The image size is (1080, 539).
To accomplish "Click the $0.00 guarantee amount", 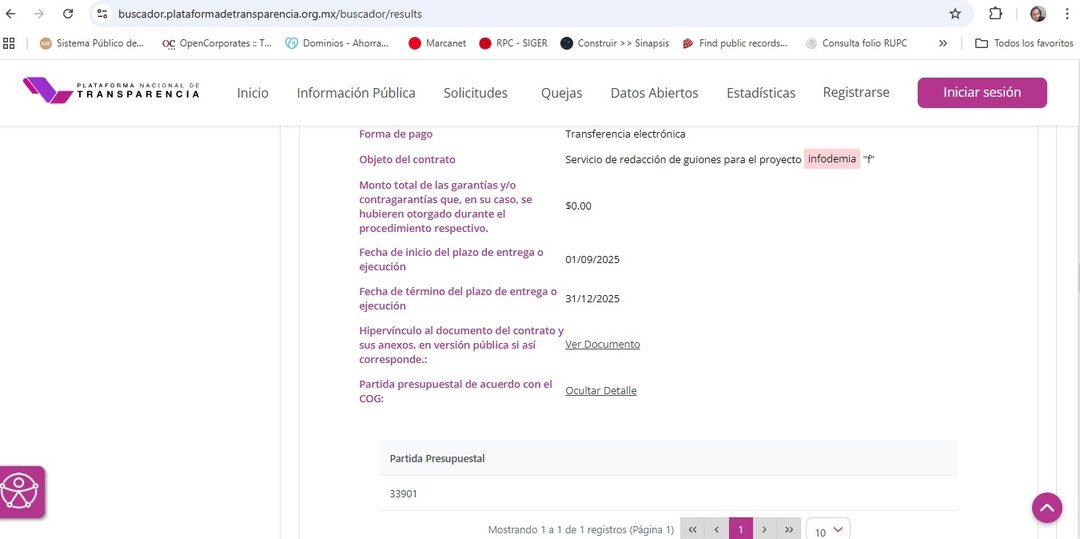I will (579, 206).
